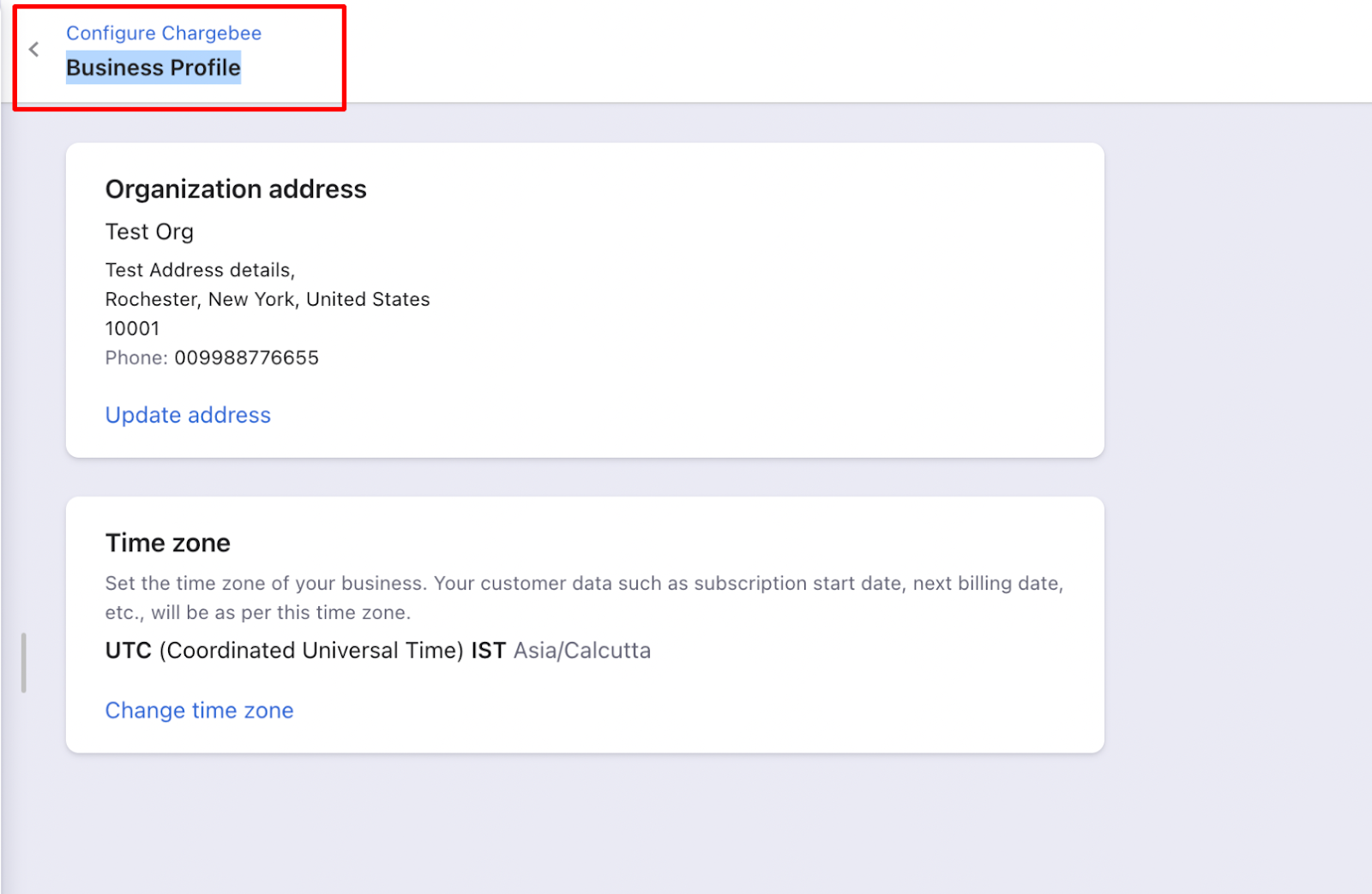Image resolution: width=1372 pixels, height=894 pixels.
Task: Go back using the left chevron arrow
Action: (33, 50)
